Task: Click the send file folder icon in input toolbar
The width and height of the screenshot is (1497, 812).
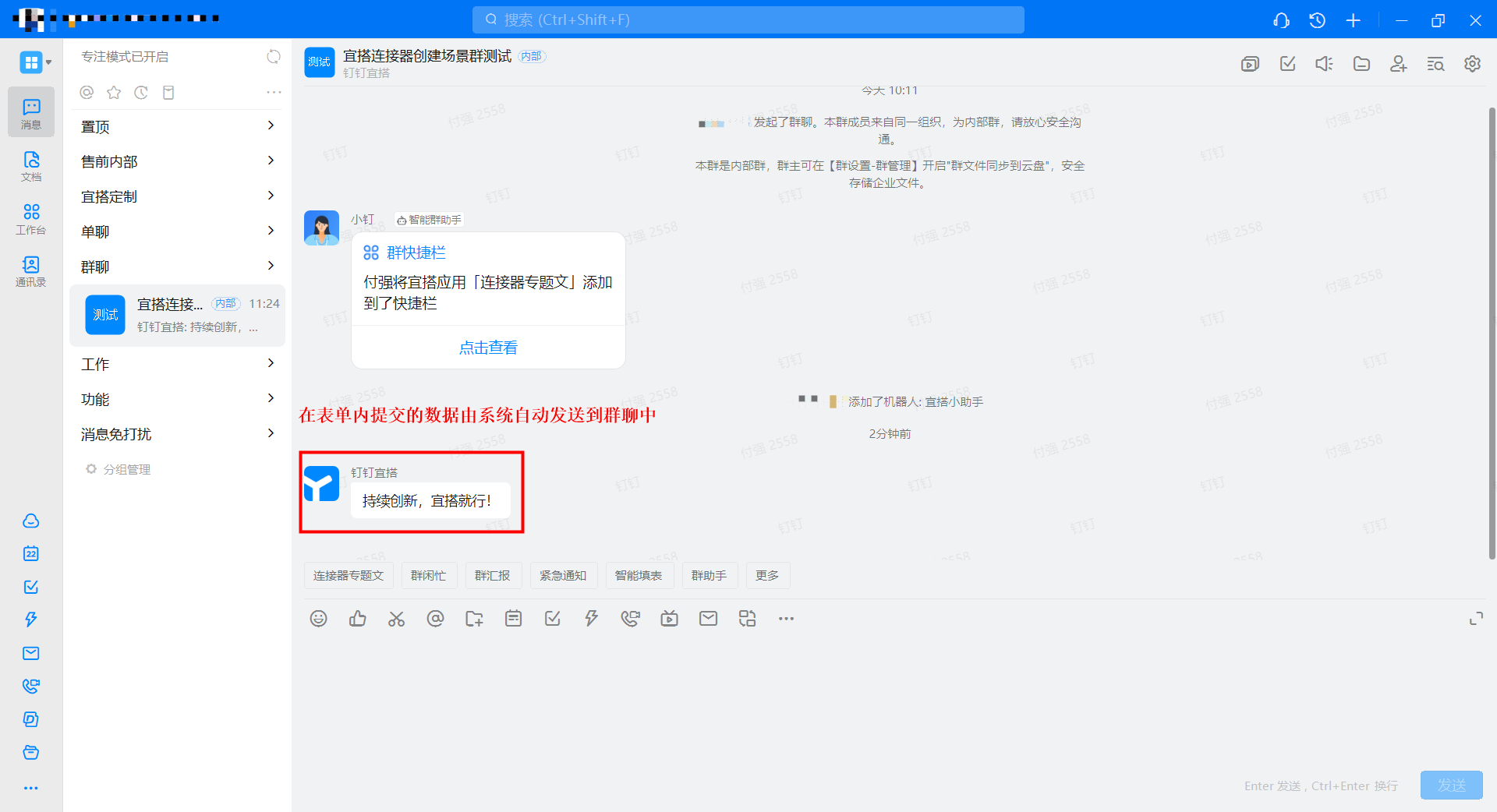Action: (474, 619)
